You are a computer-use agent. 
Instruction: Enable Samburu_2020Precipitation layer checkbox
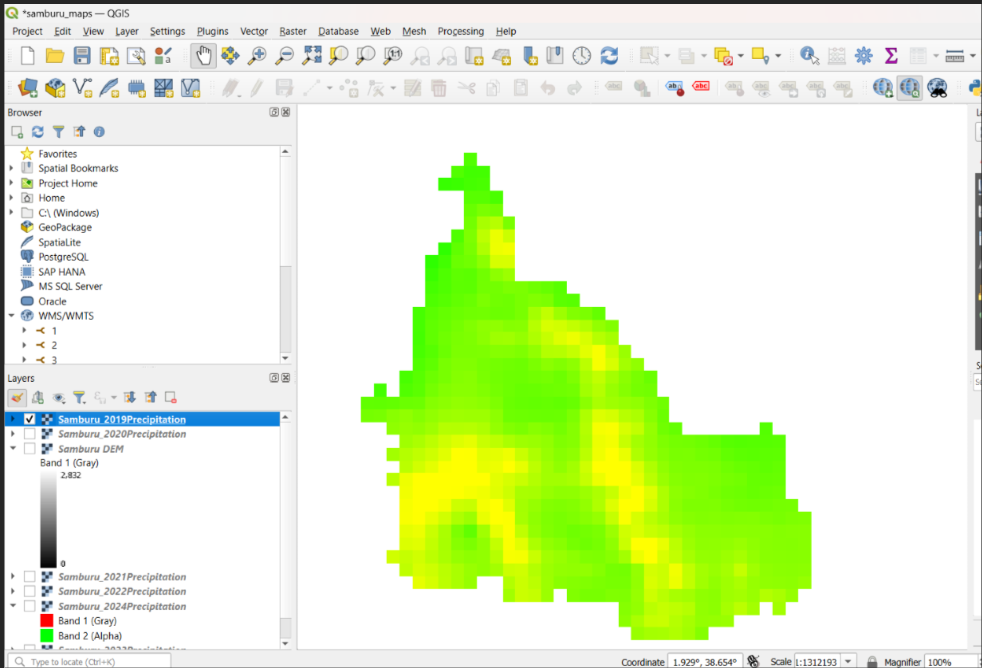tap(29, 433)
